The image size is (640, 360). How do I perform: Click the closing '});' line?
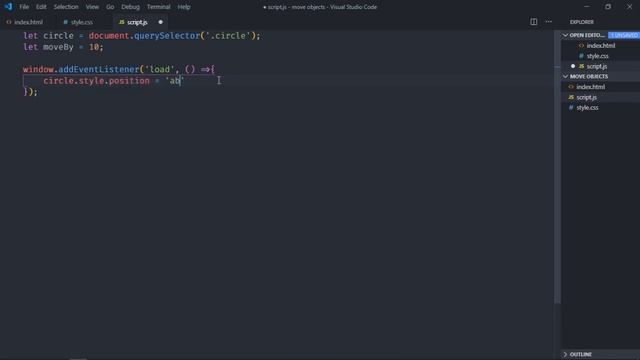click(30, 92)
